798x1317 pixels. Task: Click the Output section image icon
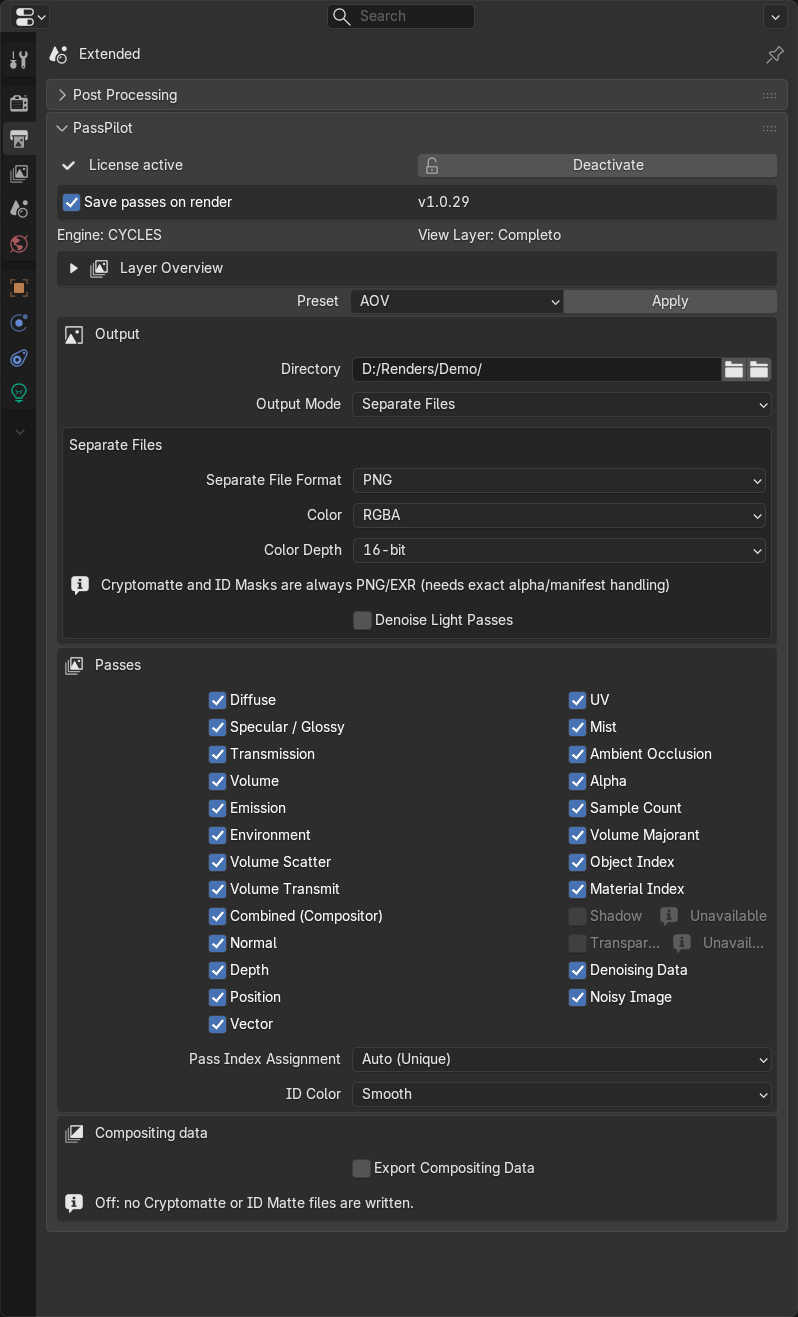click(x=73, y=334)
